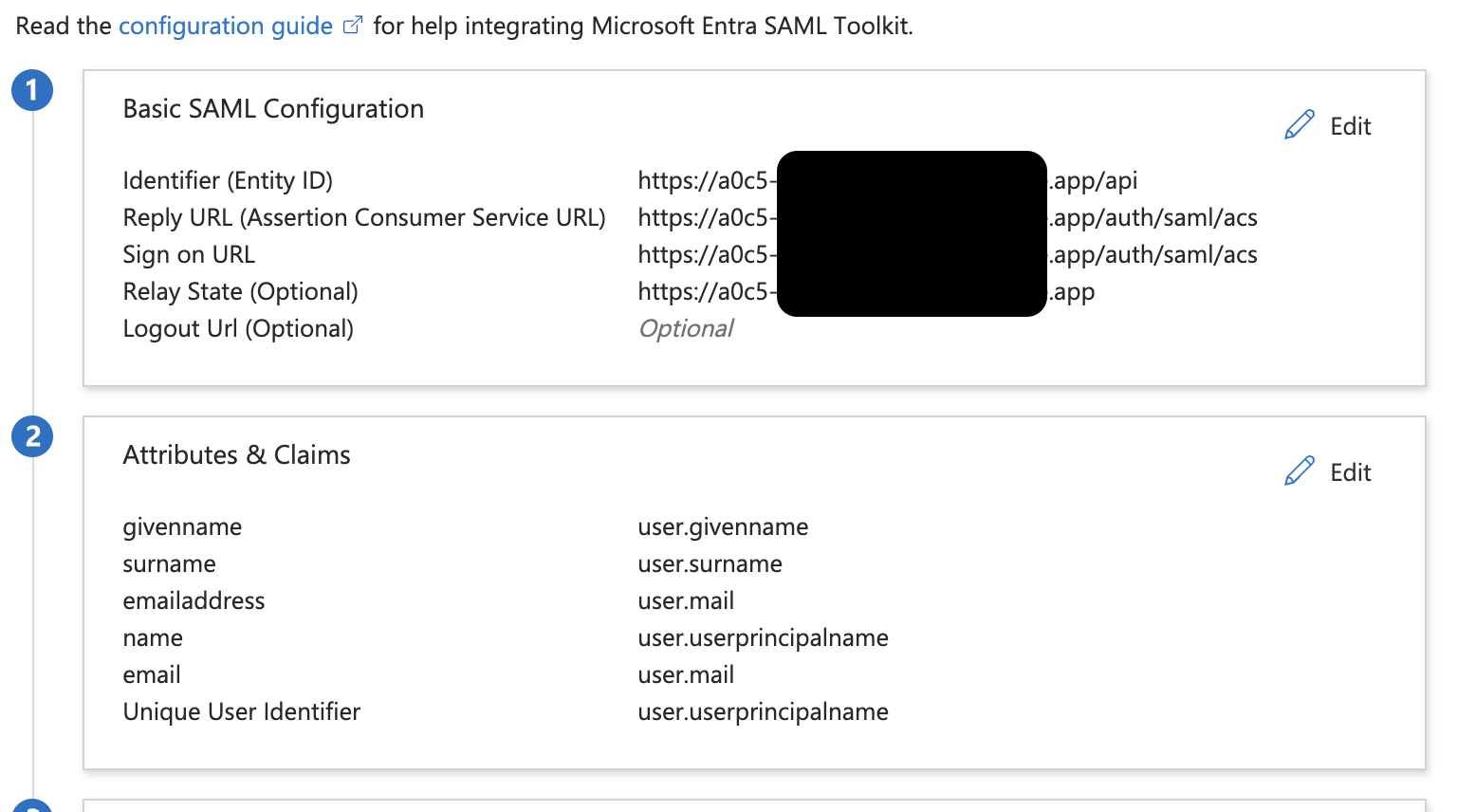Select the step 2 circle indicator
This screenshot has height=812, width=1457.
pos(32,436)
